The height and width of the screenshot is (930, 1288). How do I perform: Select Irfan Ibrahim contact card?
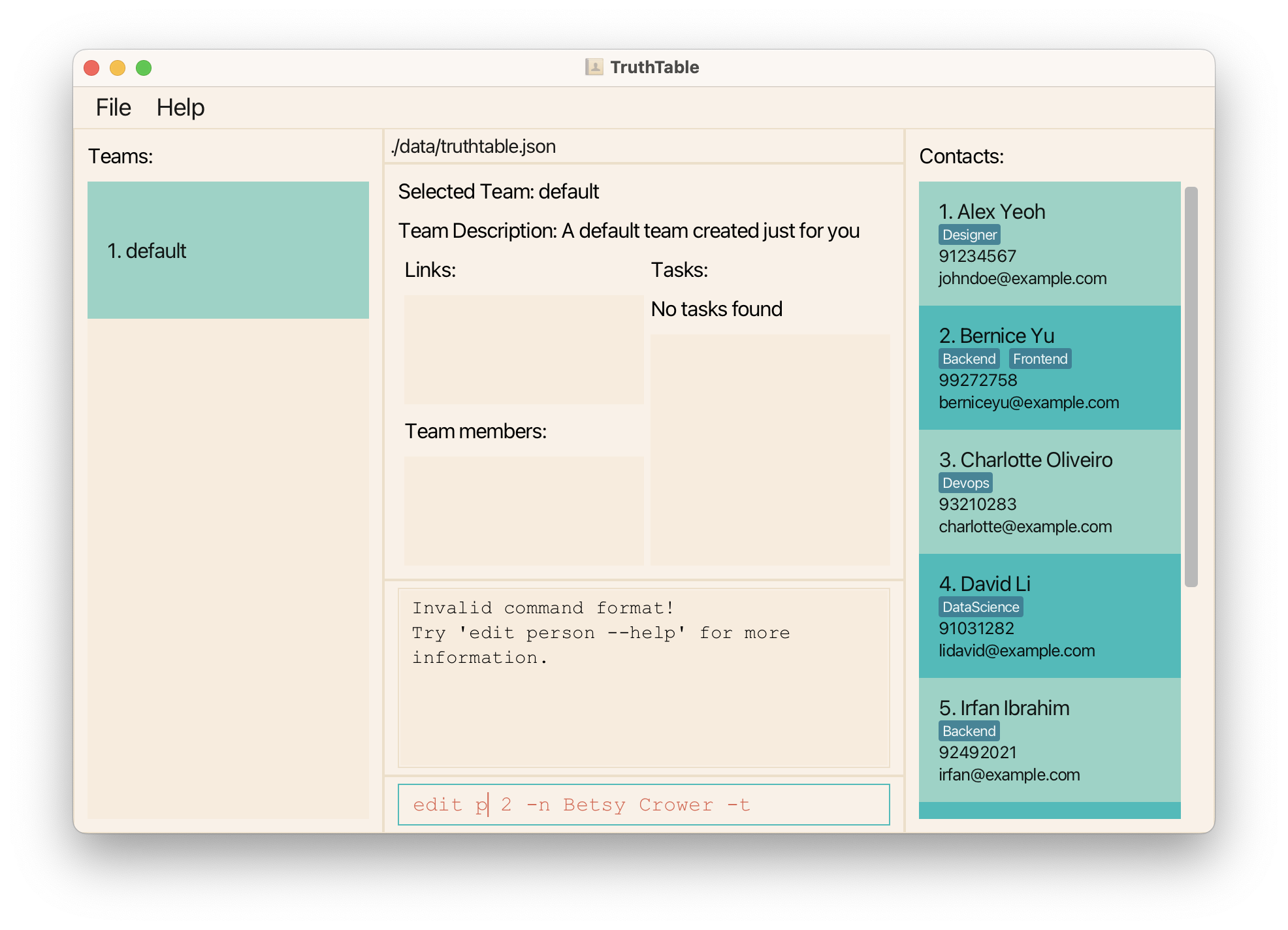pyautogui.click(x=1049, y=740)
